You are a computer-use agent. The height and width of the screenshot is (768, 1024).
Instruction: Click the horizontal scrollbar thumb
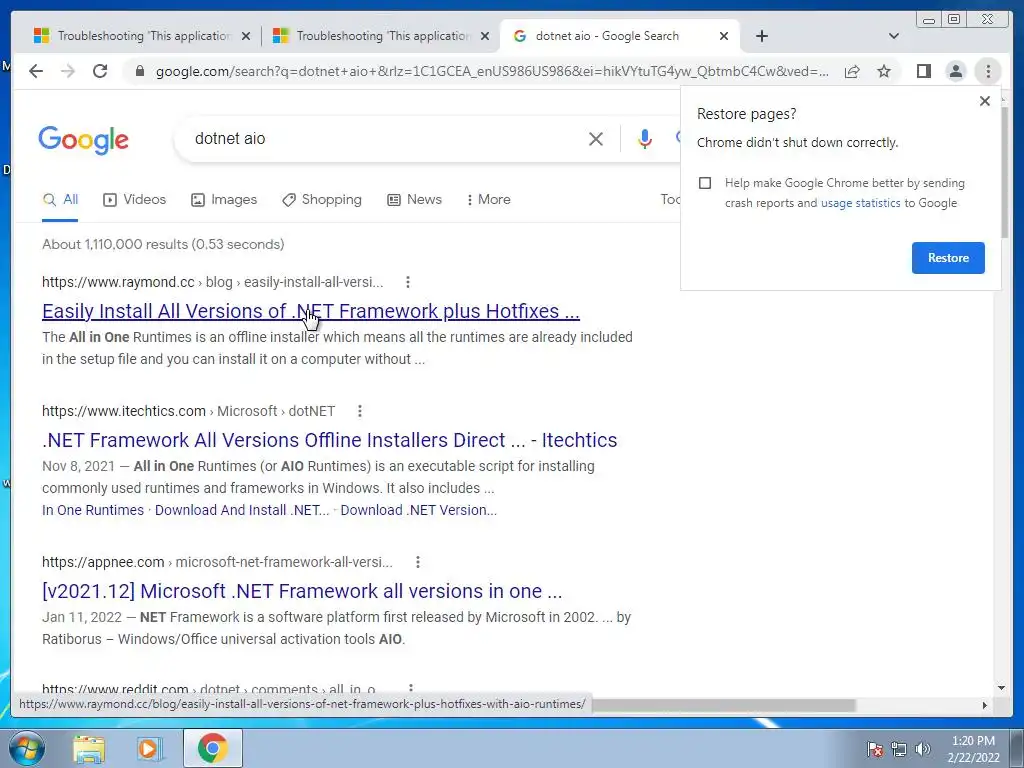coord(722,705)
